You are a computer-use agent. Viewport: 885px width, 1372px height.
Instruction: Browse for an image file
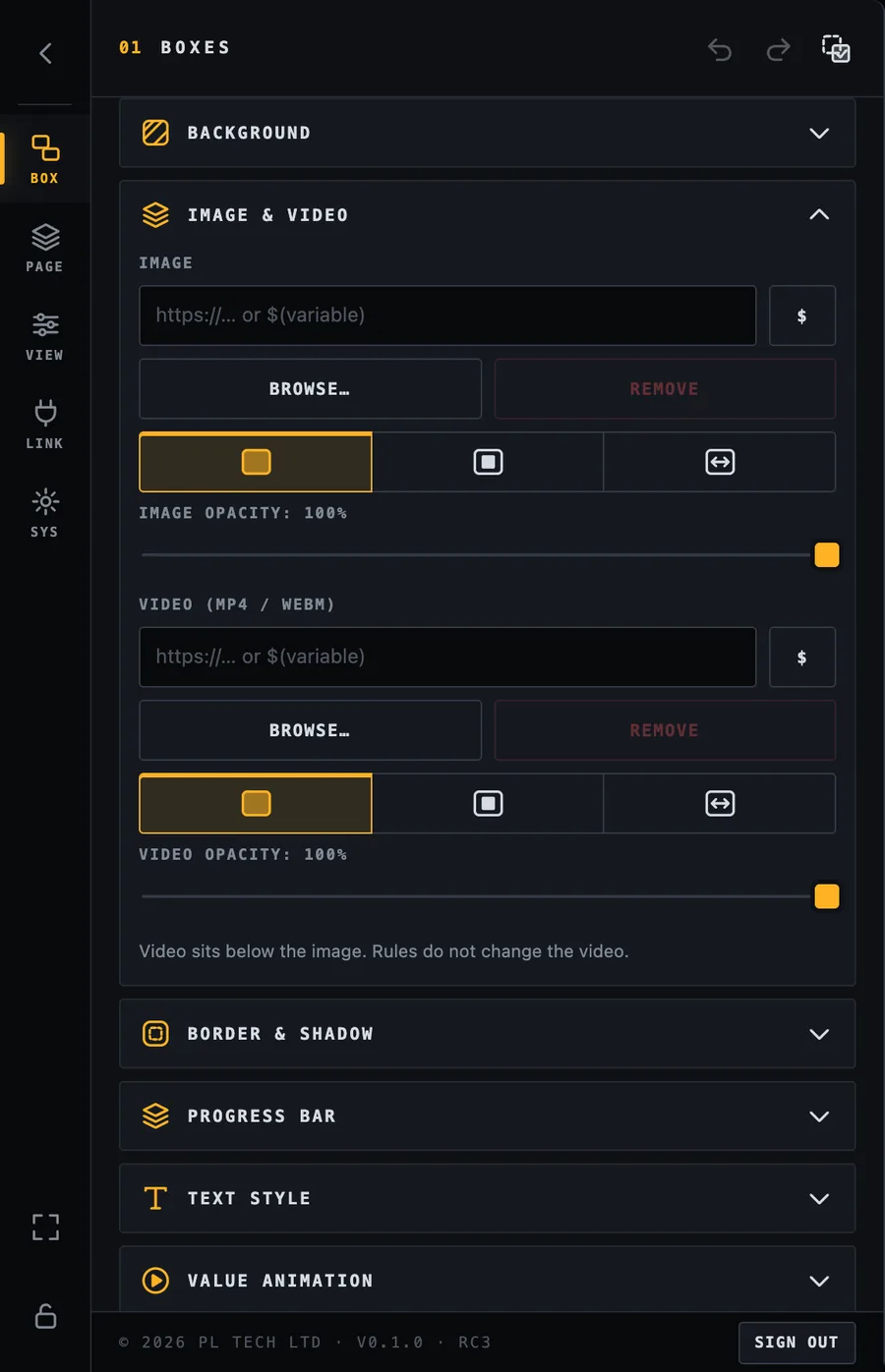click(x=310, y=389)
